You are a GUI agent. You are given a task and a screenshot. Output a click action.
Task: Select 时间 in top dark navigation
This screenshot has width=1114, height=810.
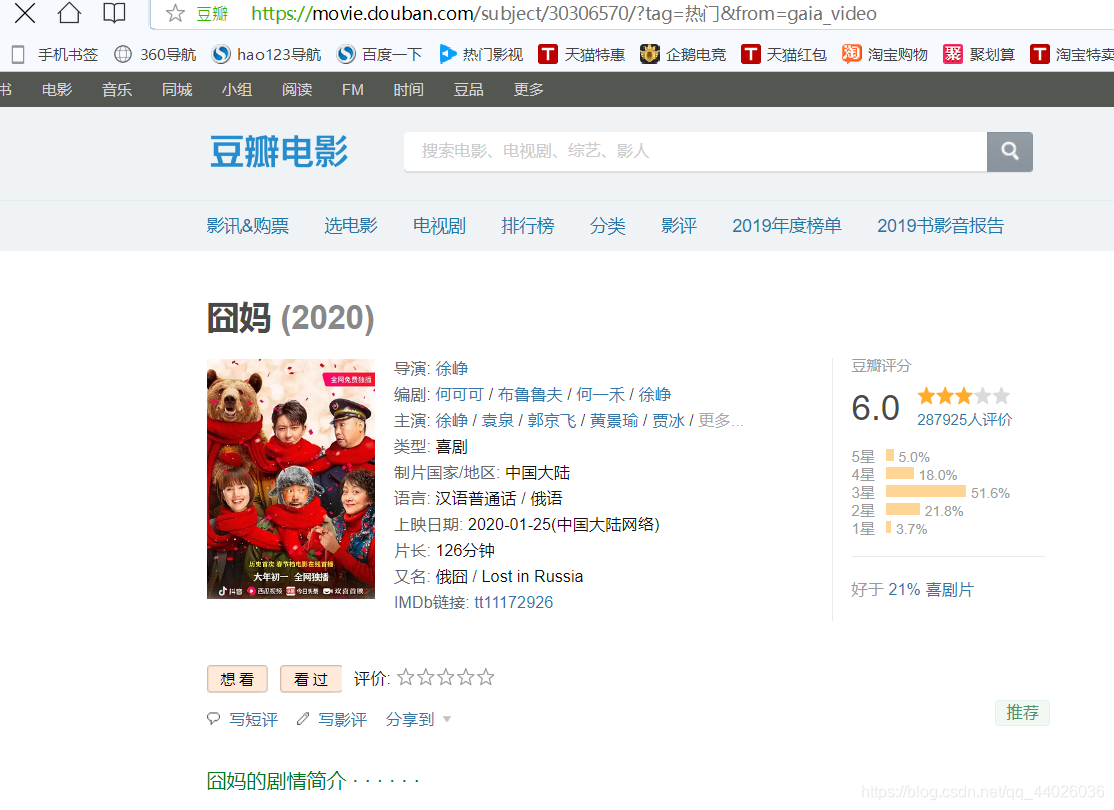click(409, 90)
